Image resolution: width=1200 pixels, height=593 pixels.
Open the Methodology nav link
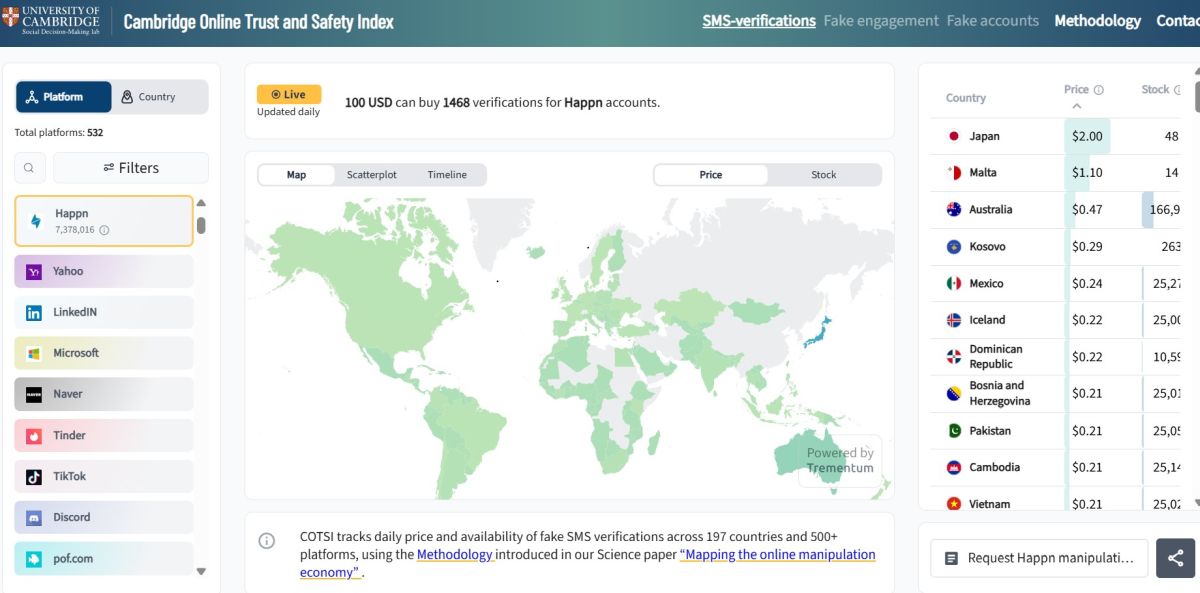(1097, 21)
